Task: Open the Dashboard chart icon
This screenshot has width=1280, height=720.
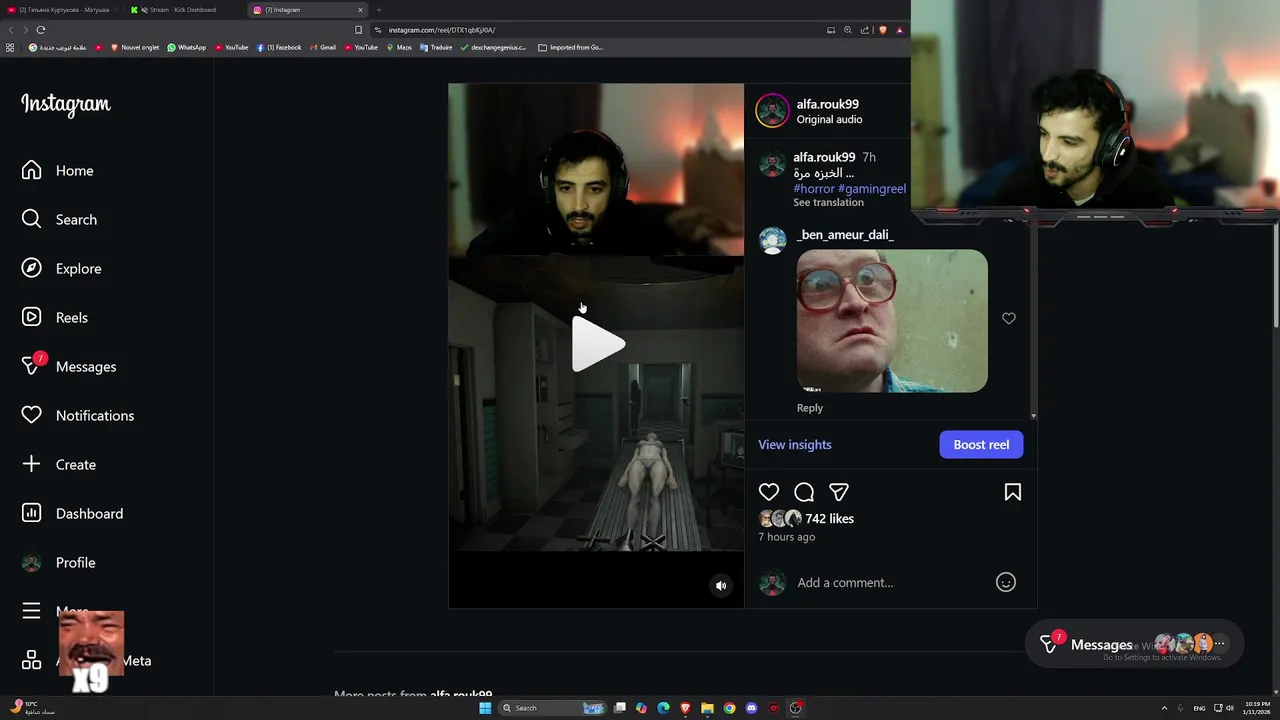Action: [31, 514]
